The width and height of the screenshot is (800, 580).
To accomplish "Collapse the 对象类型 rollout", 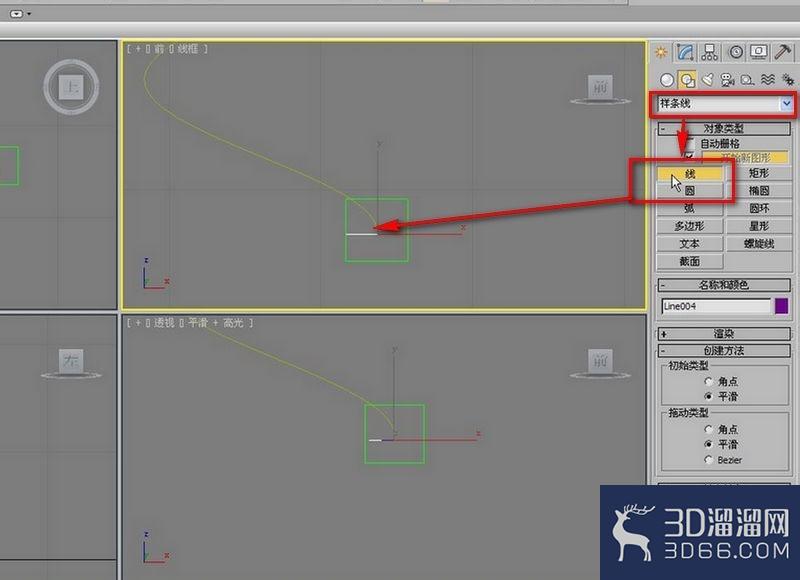I will (x=723, y=128).
